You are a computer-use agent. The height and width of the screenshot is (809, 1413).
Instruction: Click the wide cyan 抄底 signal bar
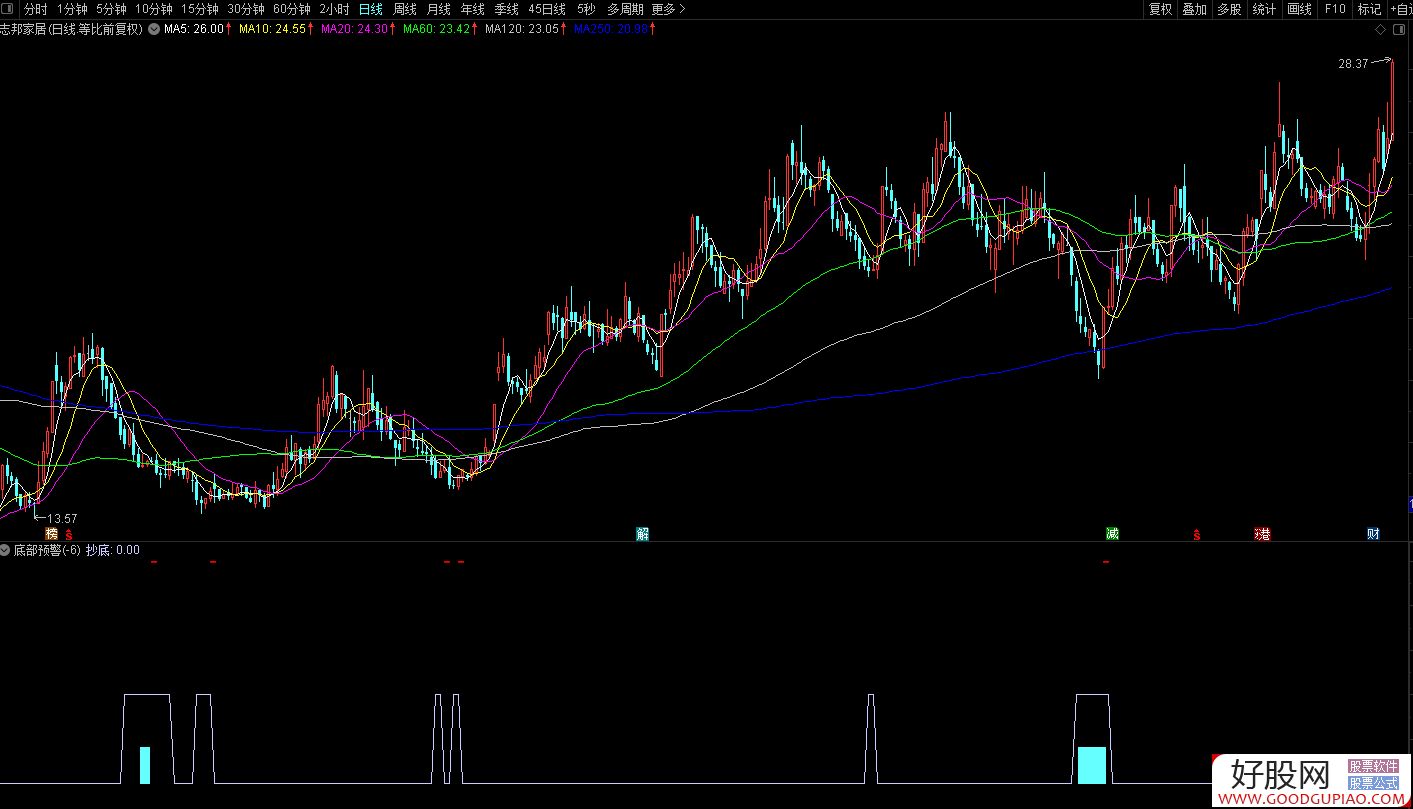click(1092, 765)
